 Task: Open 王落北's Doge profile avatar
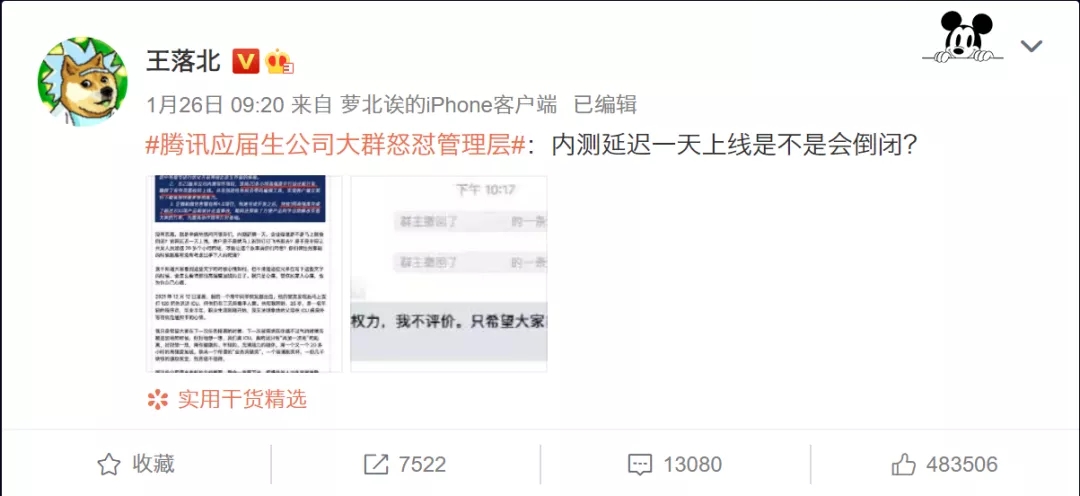(x=83, y=81)
